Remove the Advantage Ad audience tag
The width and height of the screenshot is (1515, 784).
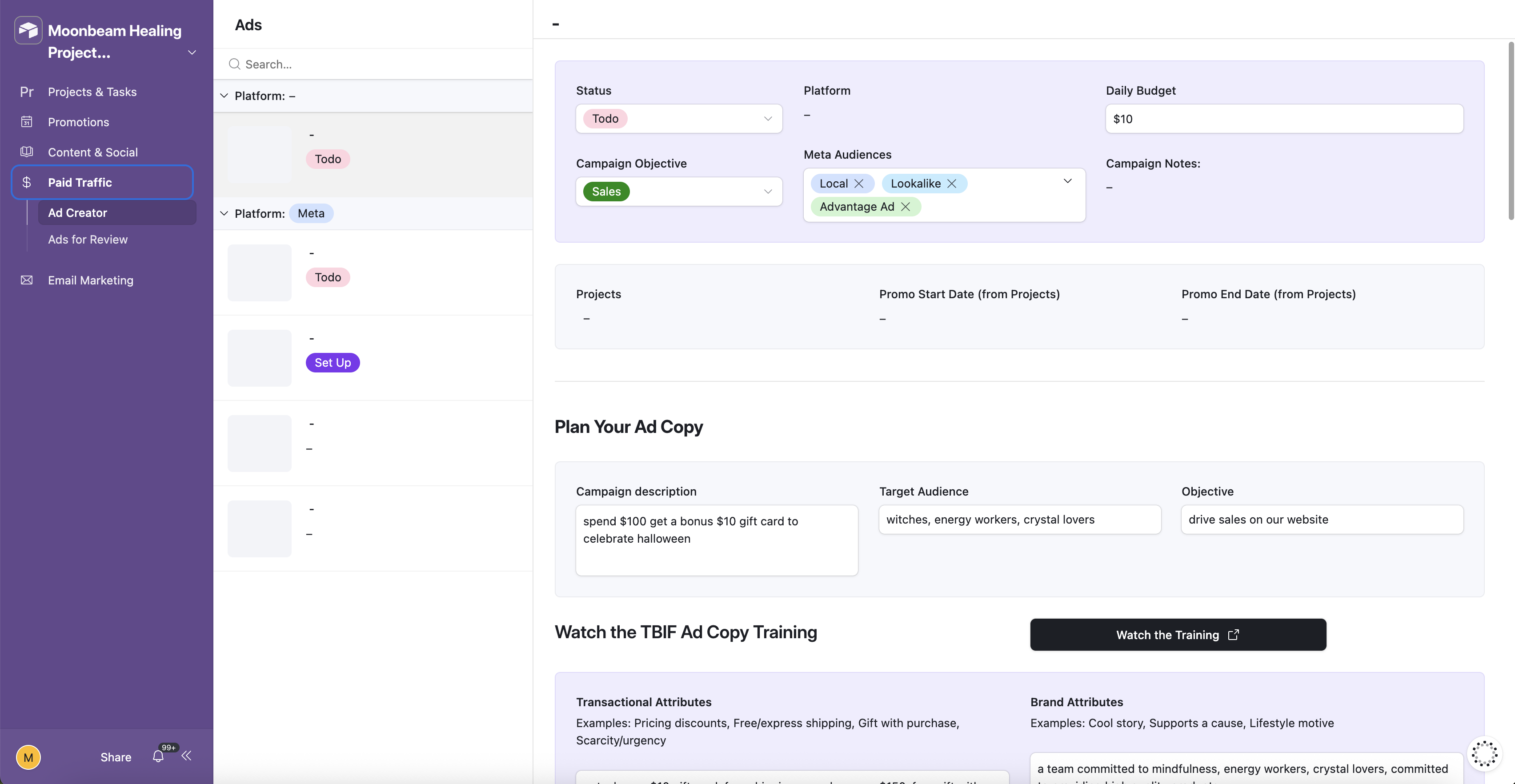(x=906, y=206)
